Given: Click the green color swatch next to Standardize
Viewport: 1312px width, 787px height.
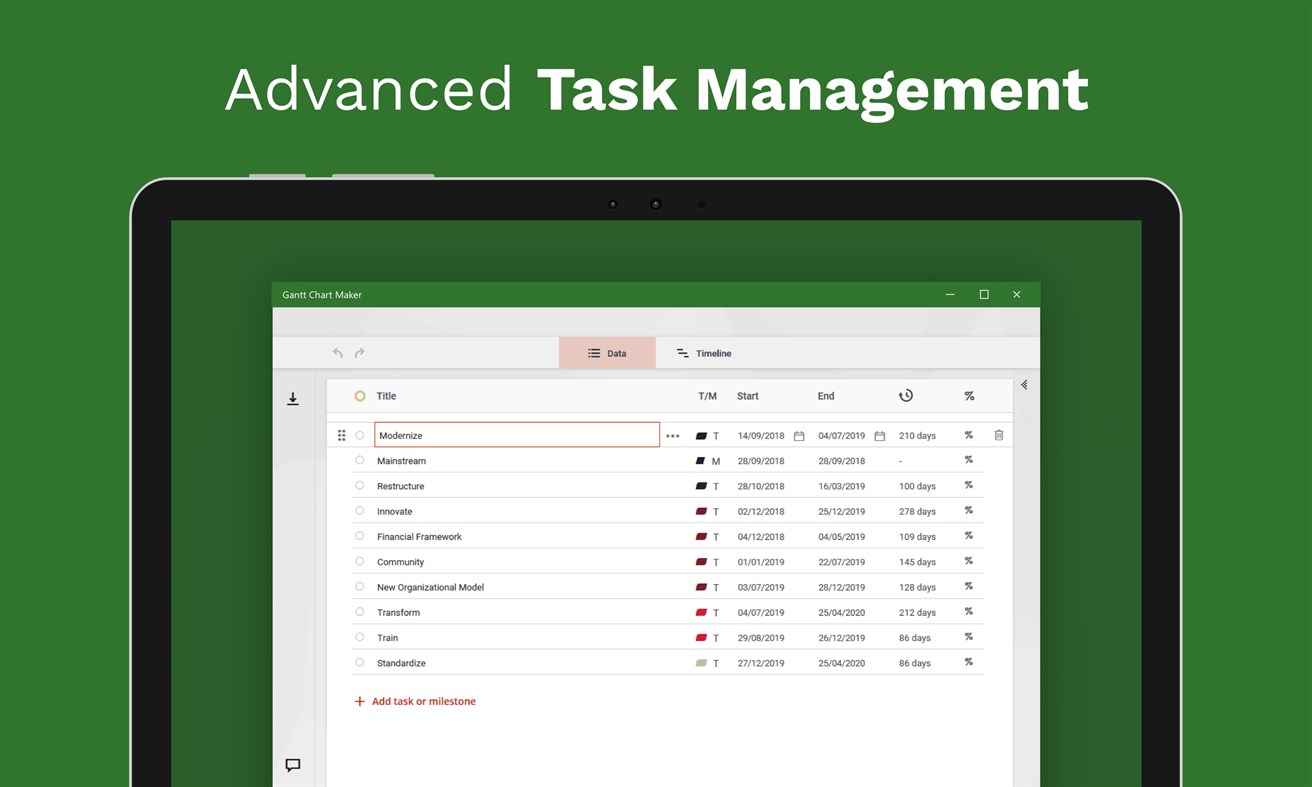Looking at the screenshot, I should coord(701,662).
